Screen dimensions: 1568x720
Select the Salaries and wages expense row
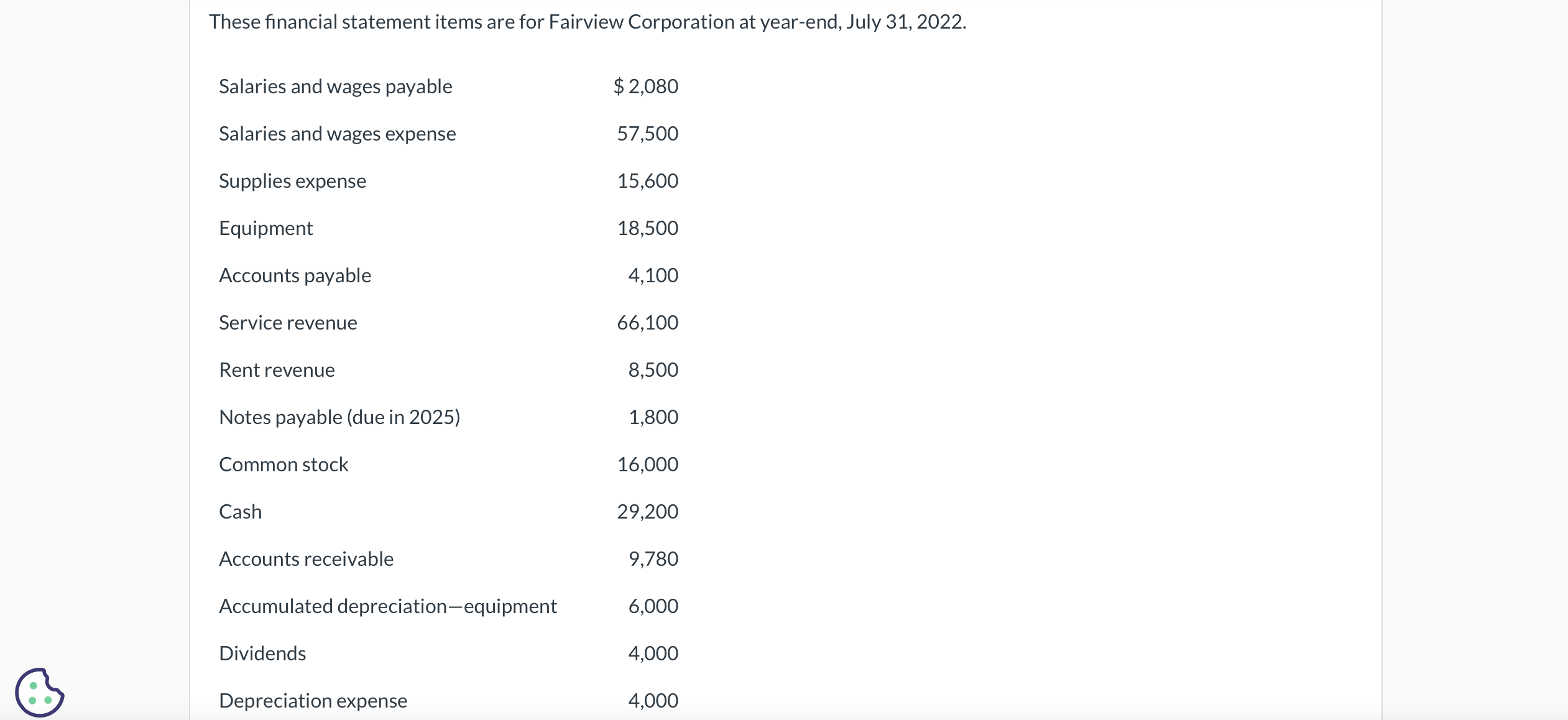point(337,134)
